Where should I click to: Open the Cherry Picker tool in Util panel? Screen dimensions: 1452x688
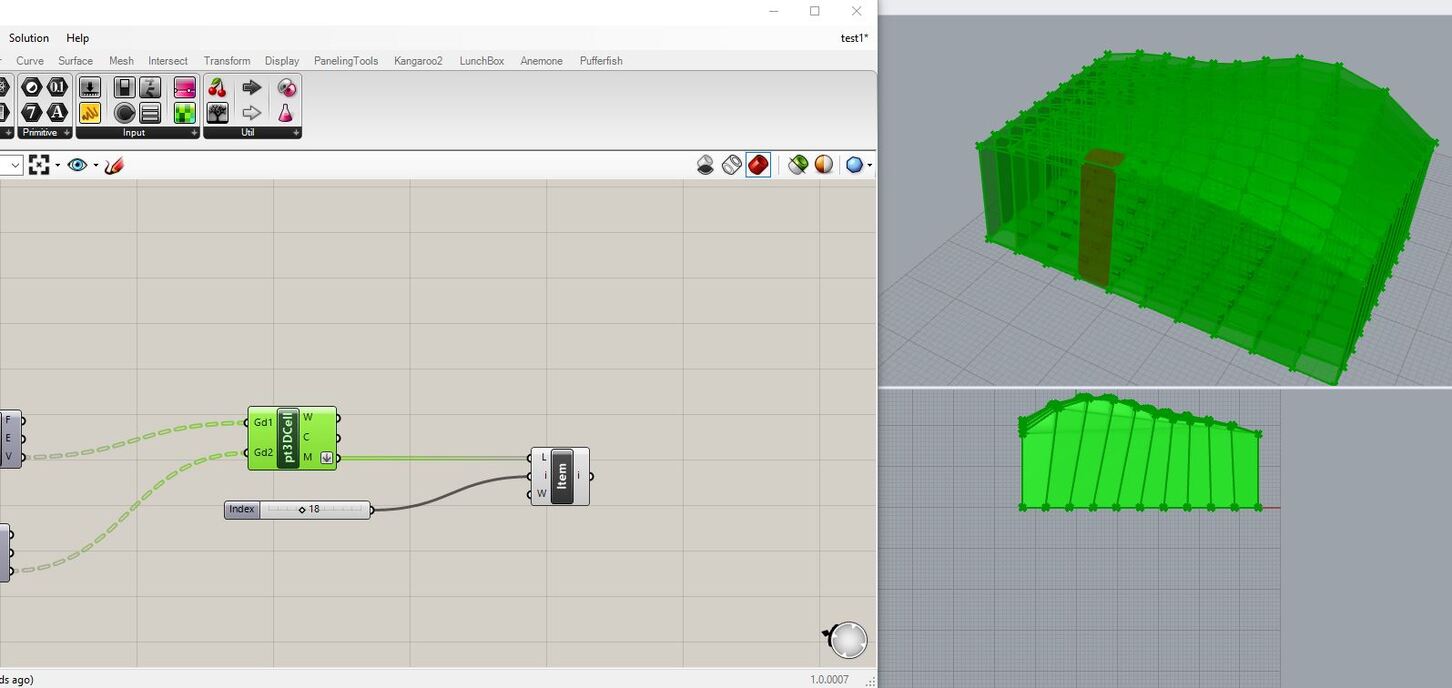pos(217,89)
